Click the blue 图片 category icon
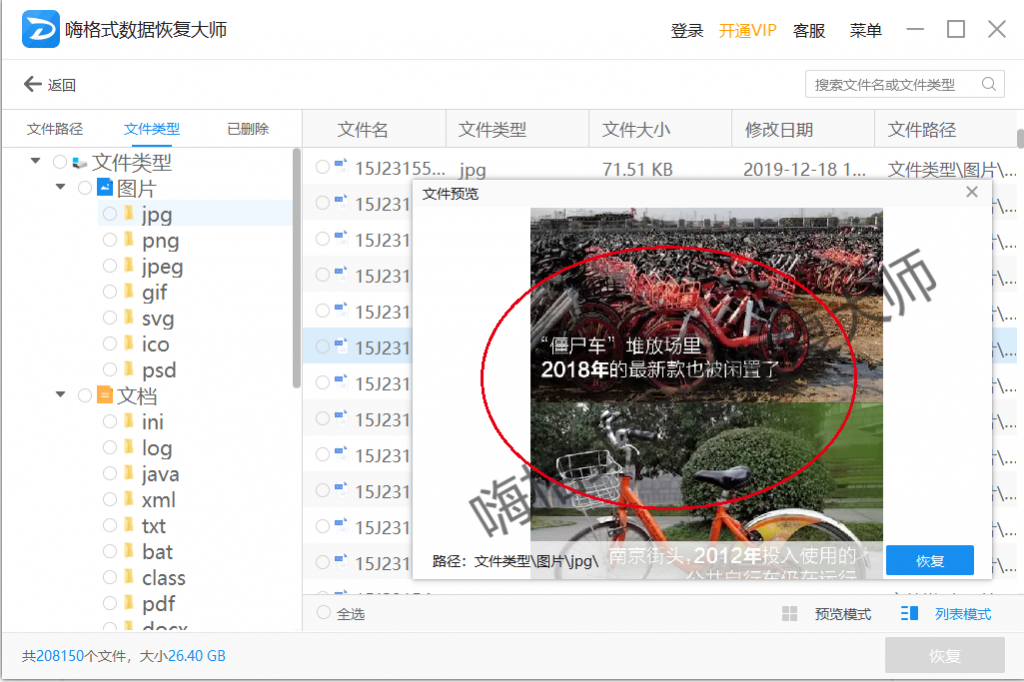Screen dimensions: 1024x682 click(105, 187)
